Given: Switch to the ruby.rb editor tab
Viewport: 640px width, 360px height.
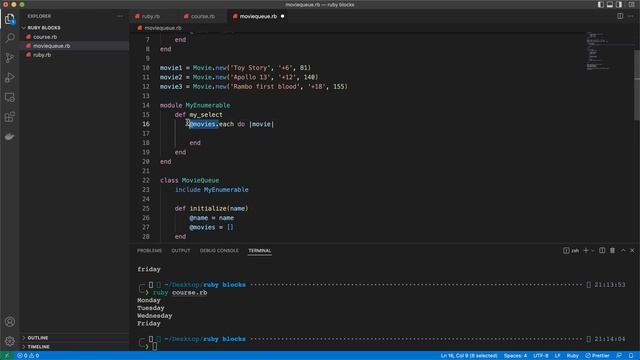Looking at the screenshot, I should coord(151,16).
